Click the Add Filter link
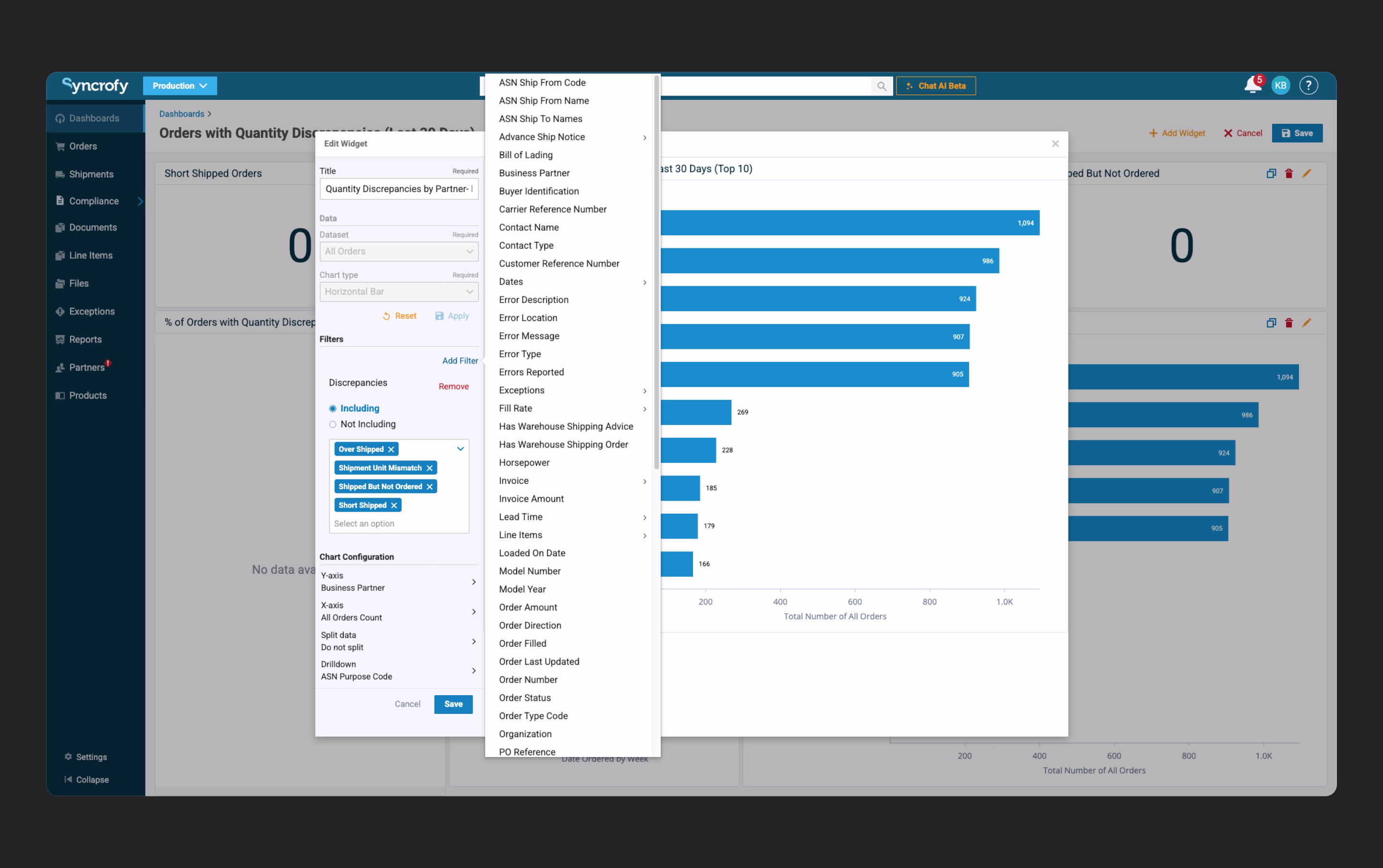 pos(460,361)
